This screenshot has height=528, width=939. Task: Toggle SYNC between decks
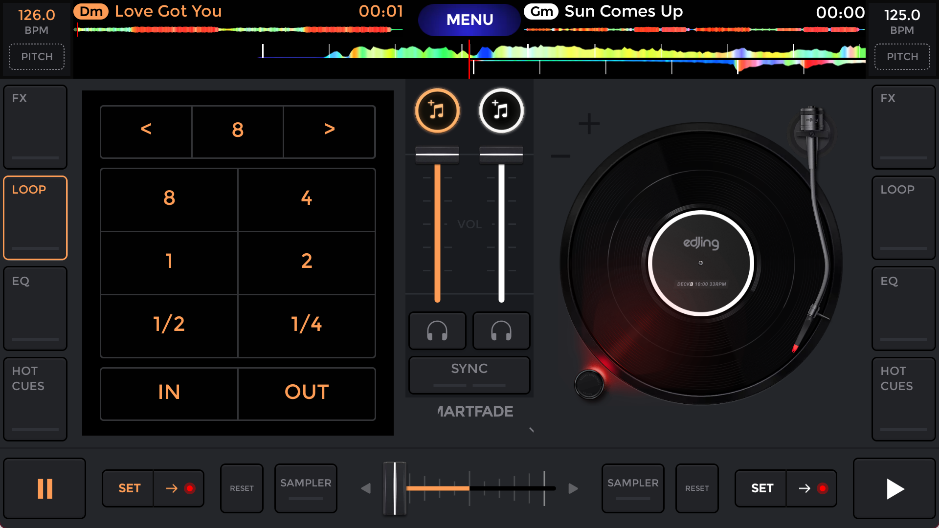(469, 375)
